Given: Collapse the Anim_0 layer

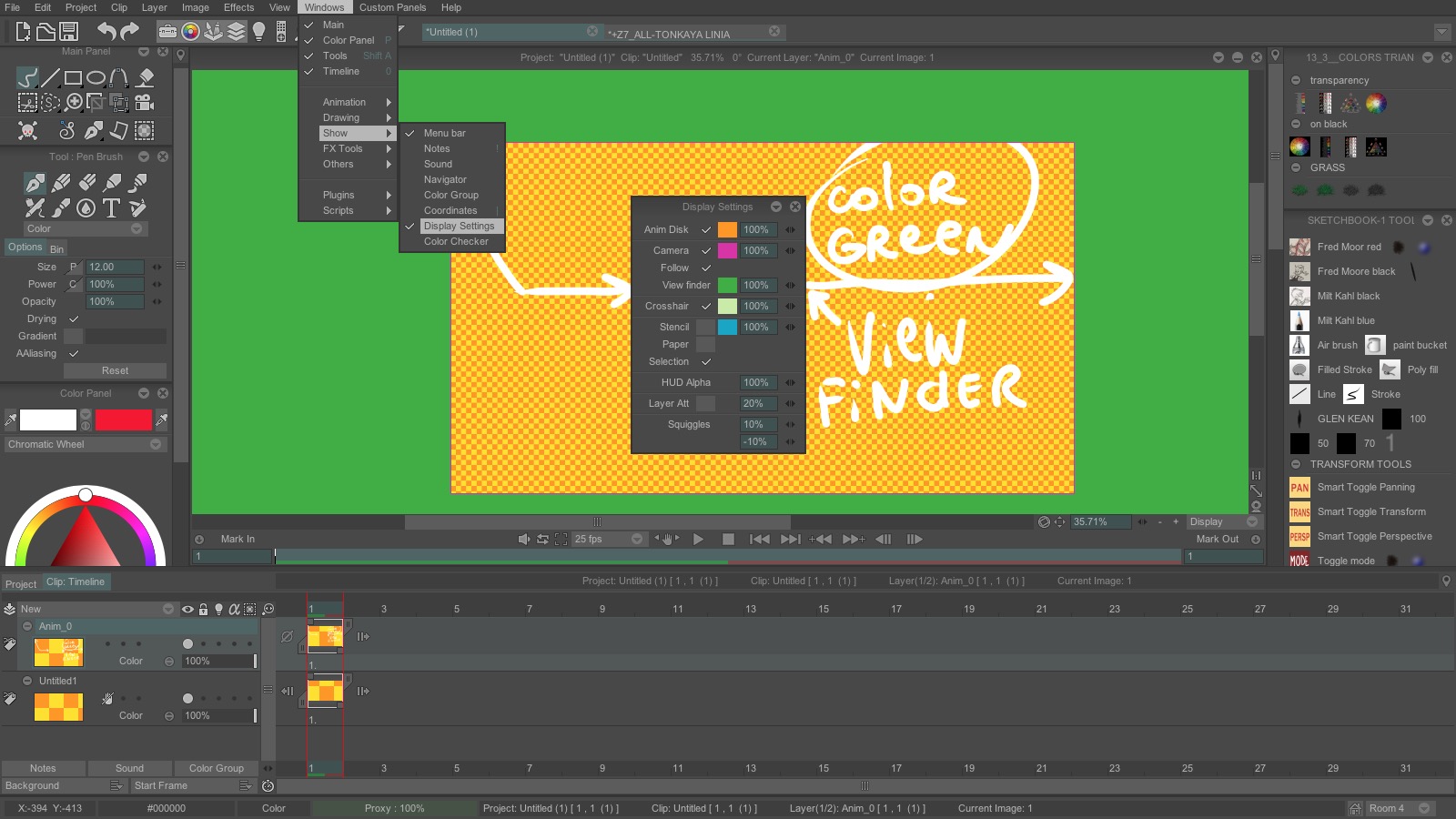Looking at the screenshot, I should click(x=27, y=626).
